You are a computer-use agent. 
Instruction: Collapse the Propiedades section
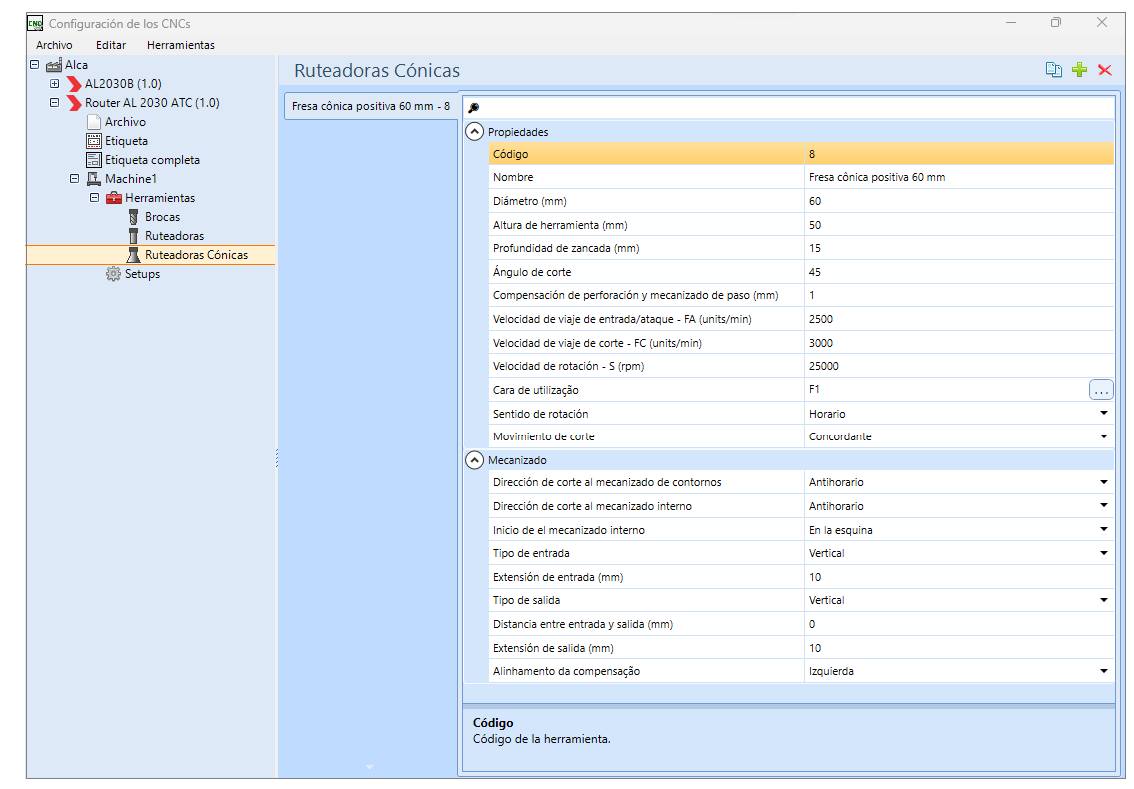pyautogui.click(x=474, y=132)
